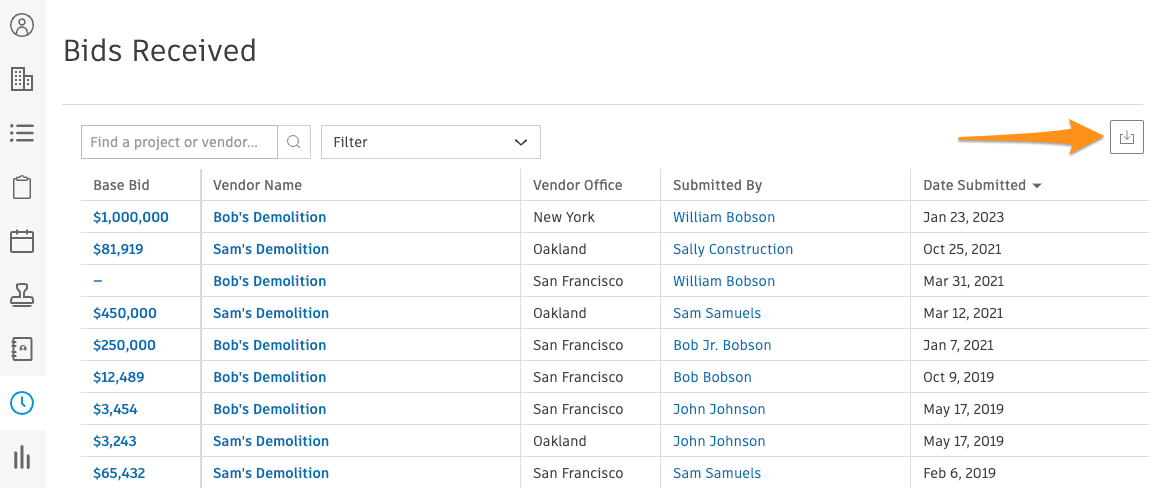Open the calendar icon in sidebar
Screen dimensions: 1154x488
click(22, 241)
